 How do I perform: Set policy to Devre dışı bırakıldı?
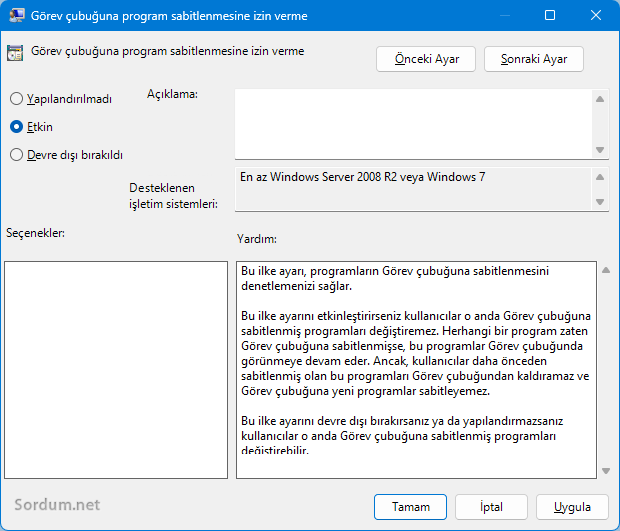click(16, 155)
